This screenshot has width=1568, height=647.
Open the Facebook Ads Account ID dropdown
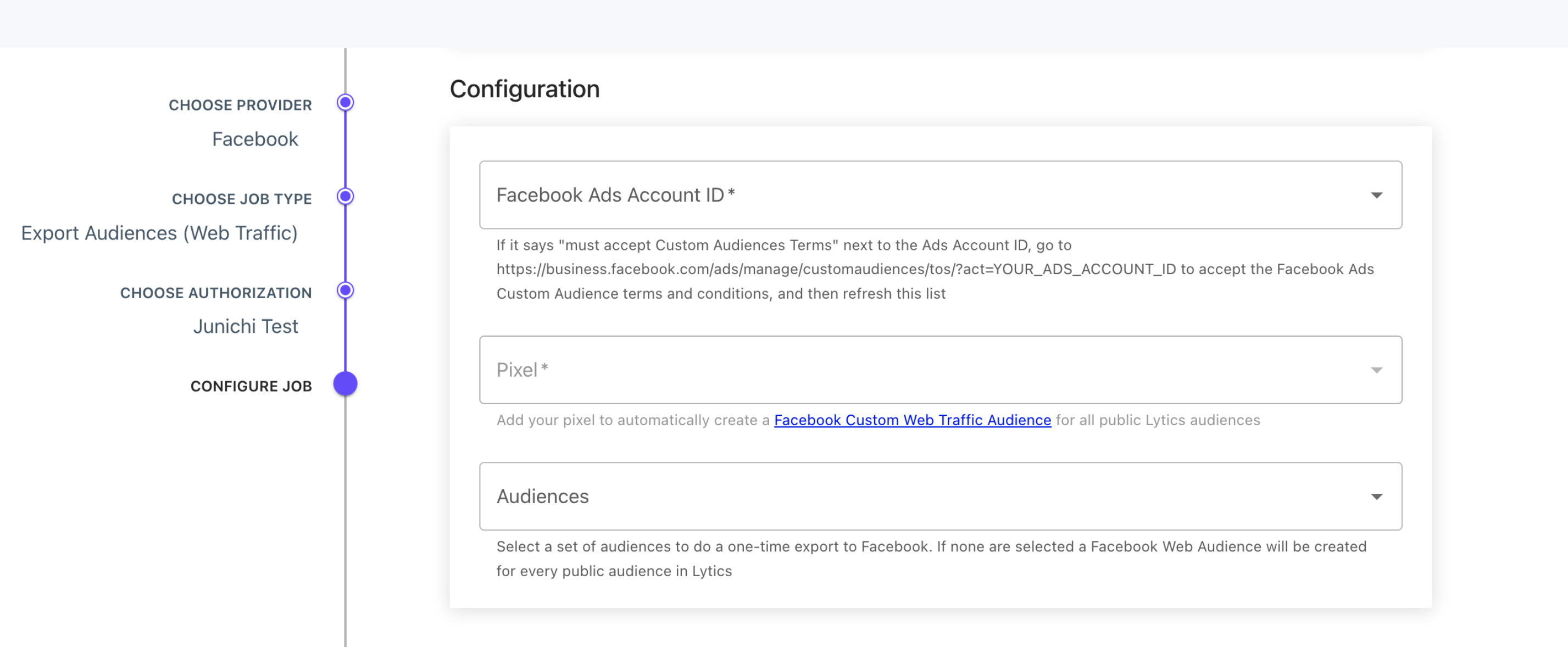(x=941, y=195)
